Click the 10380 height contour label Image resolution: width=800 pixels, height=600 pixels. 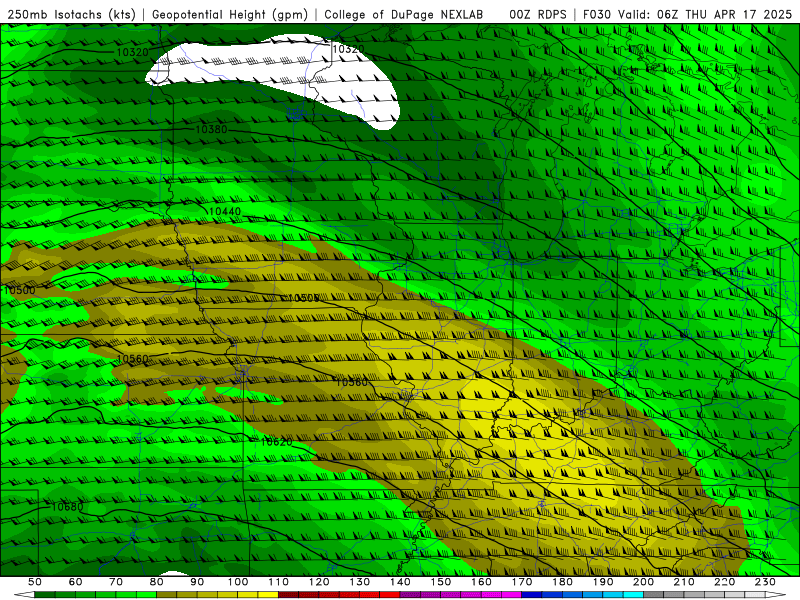pyautogui.click(x=211, y=129)
